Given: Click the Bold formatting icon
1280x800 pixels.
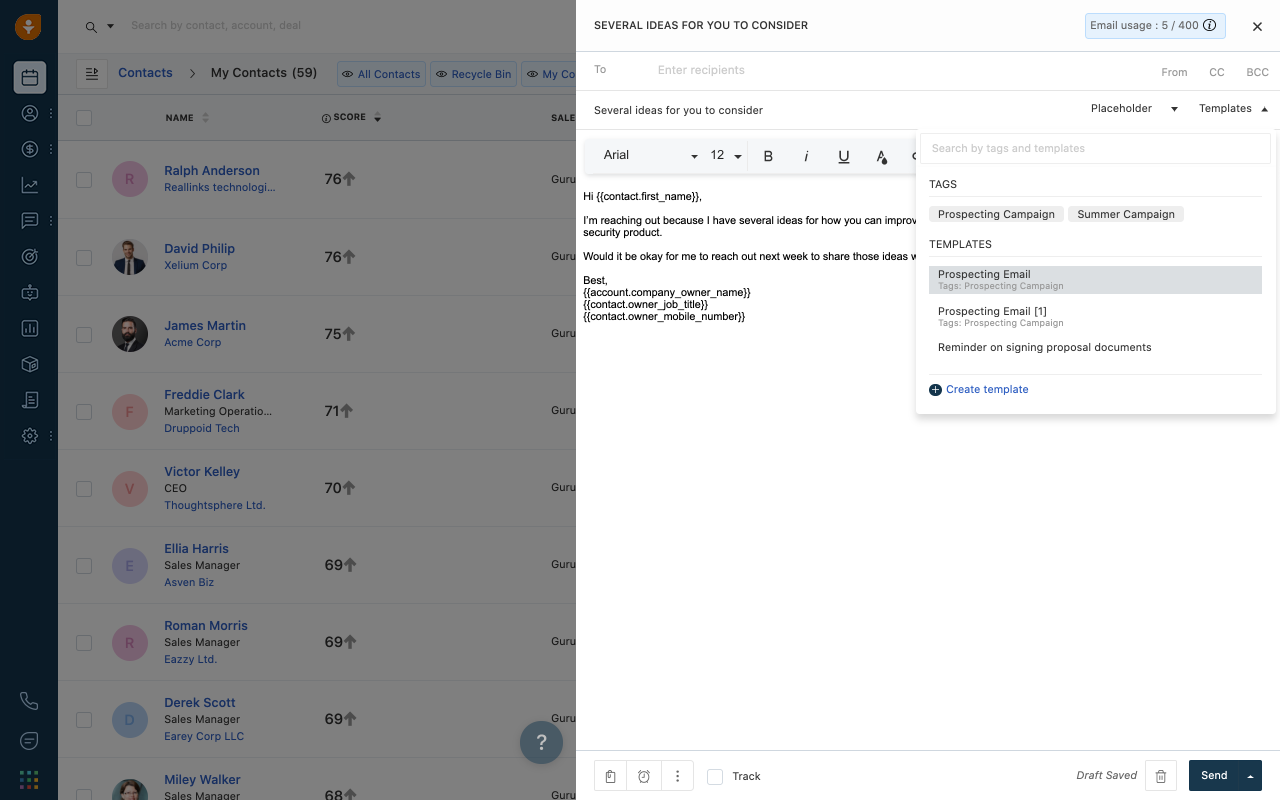Looking at the screenshot, I should [x=768, y=156].
